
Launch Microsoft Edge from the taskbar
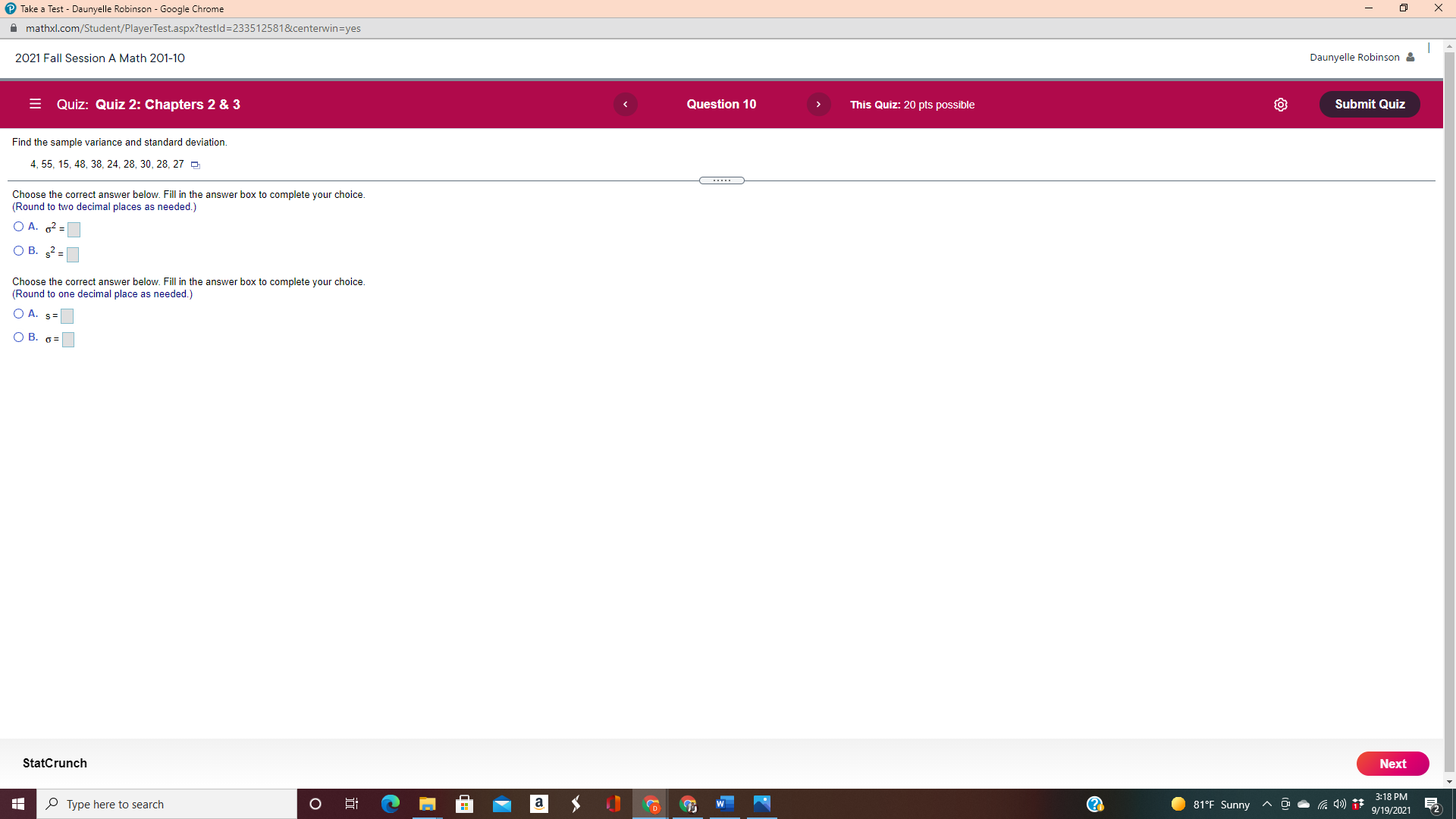point(390,804)
